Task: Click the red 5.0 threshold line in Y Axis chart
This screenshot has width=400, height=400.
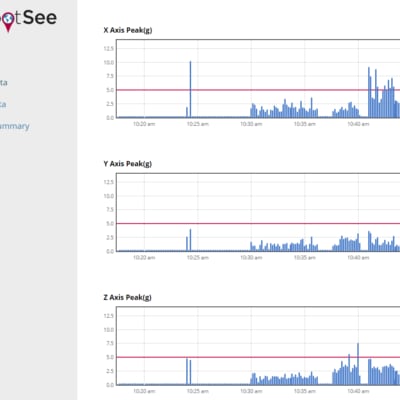Action: coord(258,224)
